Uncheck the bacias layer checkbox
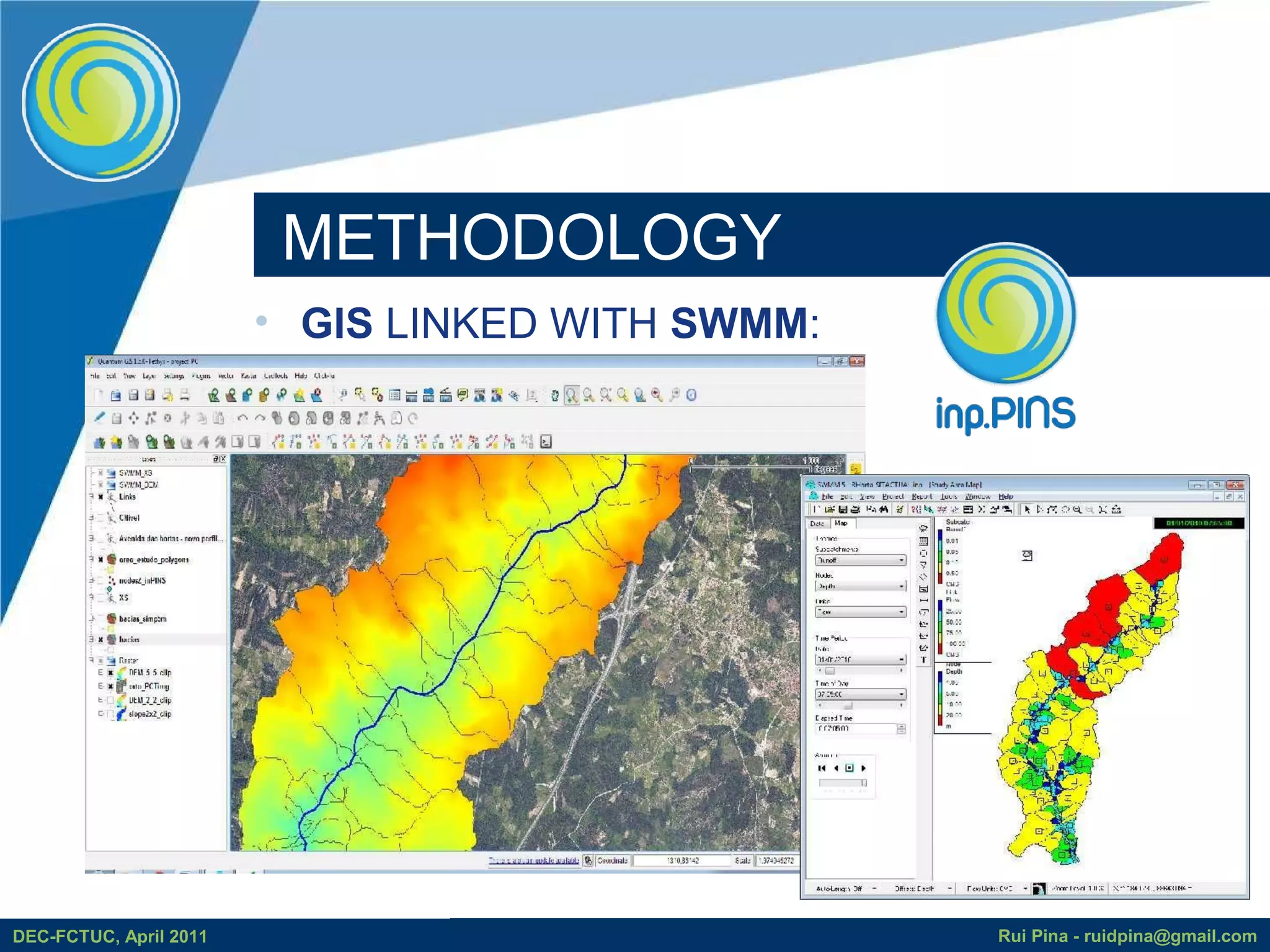The height and width of the screenshot is (952, 1270). pos(100,640)
